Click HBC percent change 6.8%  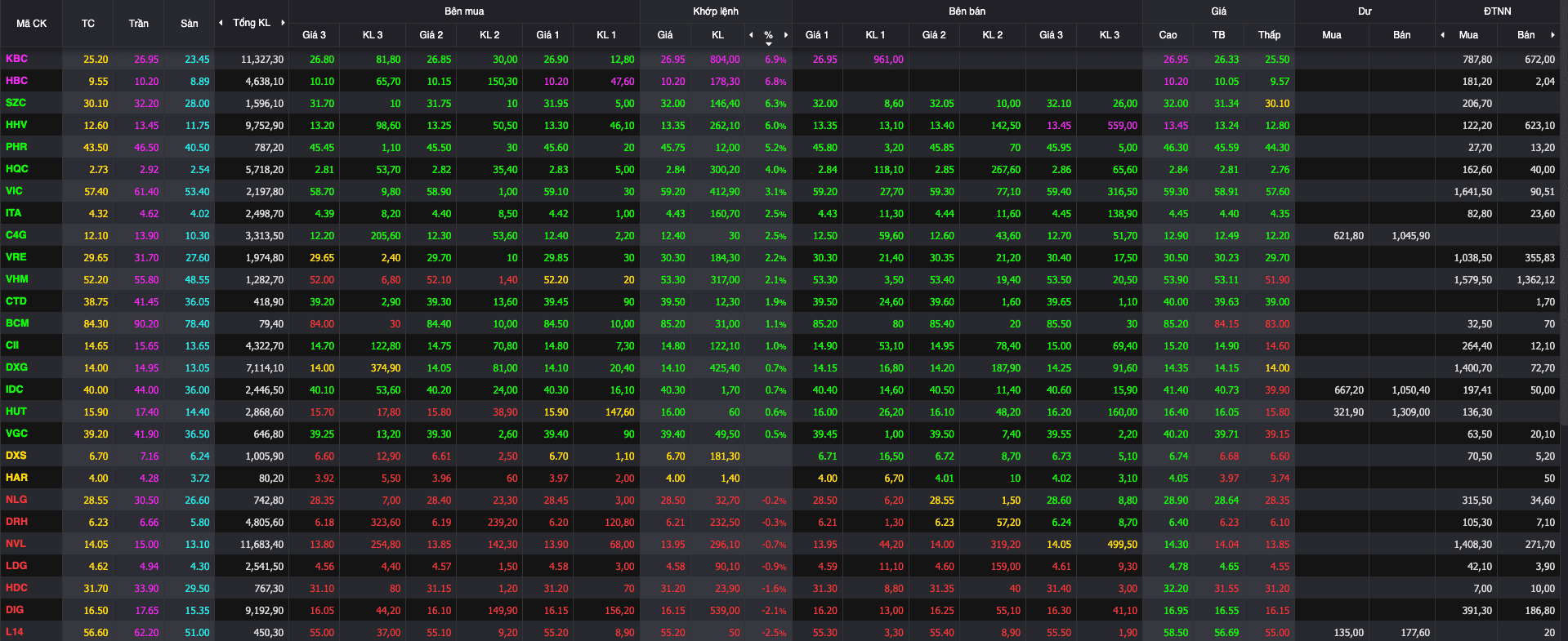point(775,82)
